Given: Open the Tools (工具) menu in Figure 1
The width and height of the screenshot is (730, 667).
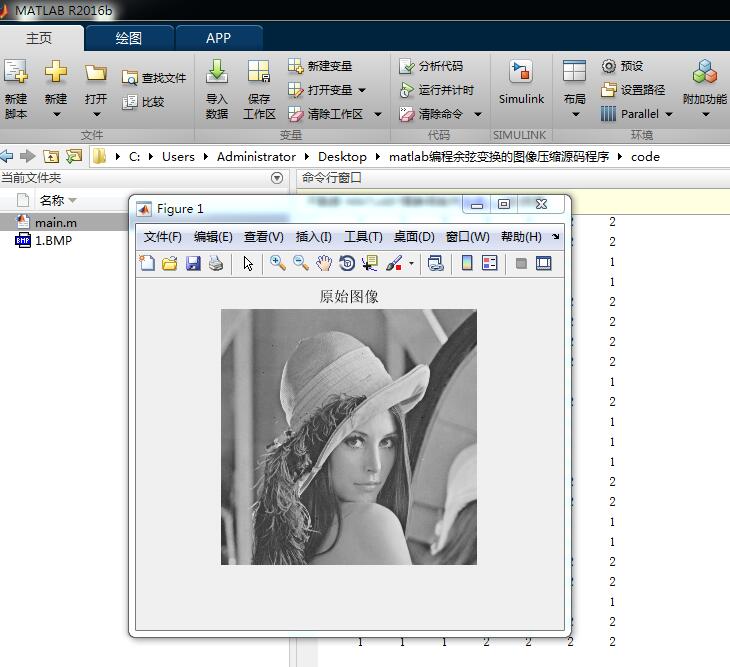Looking at the screenshot, I should click(x=363, y=237).
